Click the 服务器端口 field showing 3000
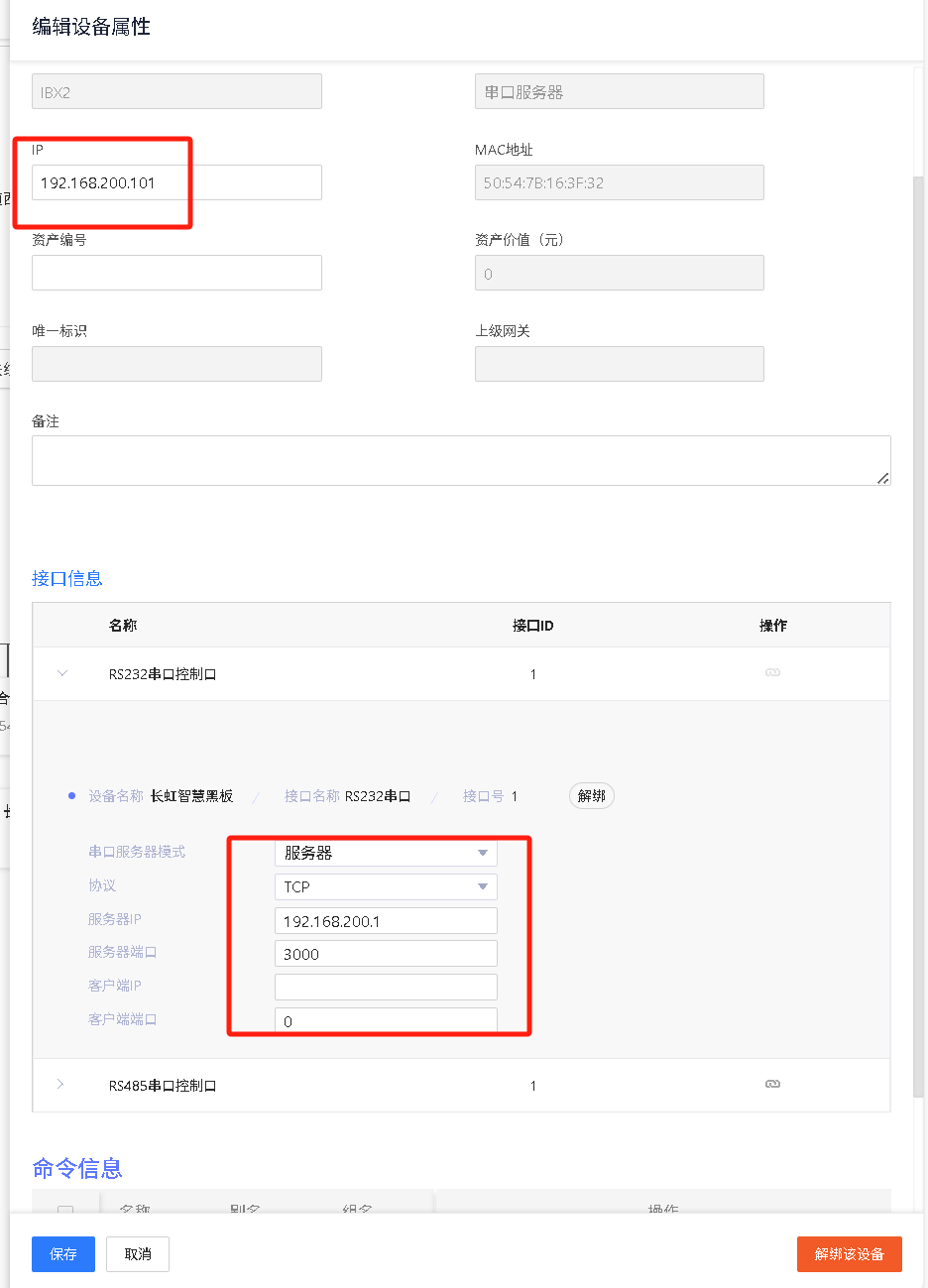The width and height of the screenshot is (928, 1288). click(385, 954)
